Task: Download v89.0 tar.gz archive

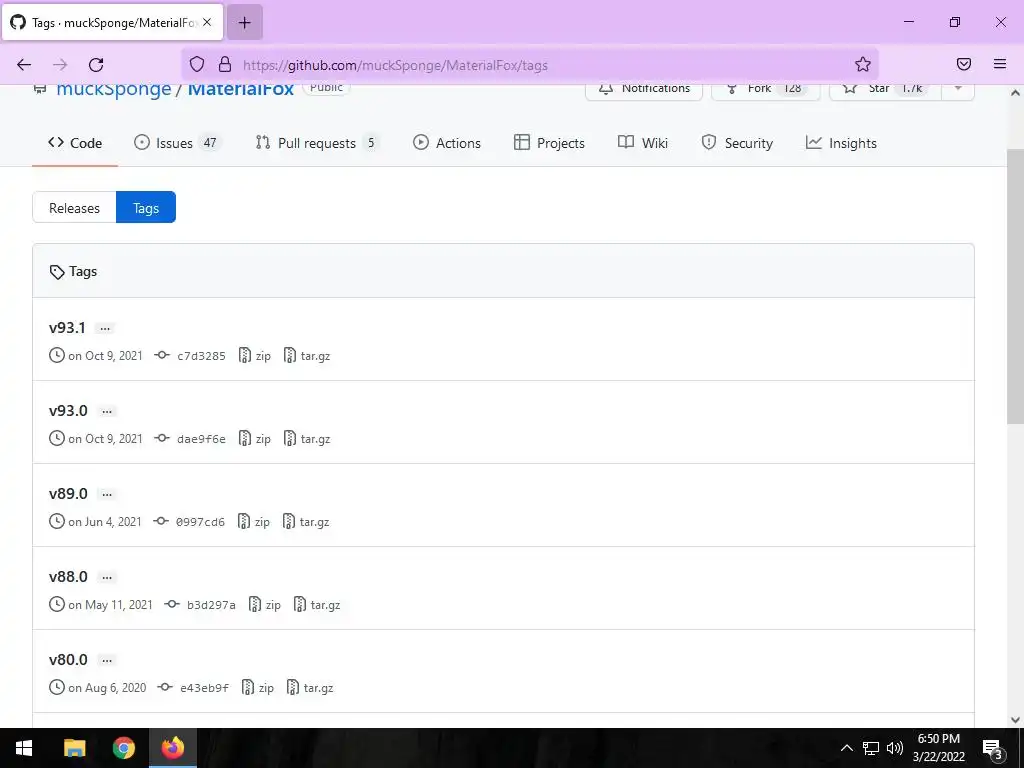Action: click(306, 522)
